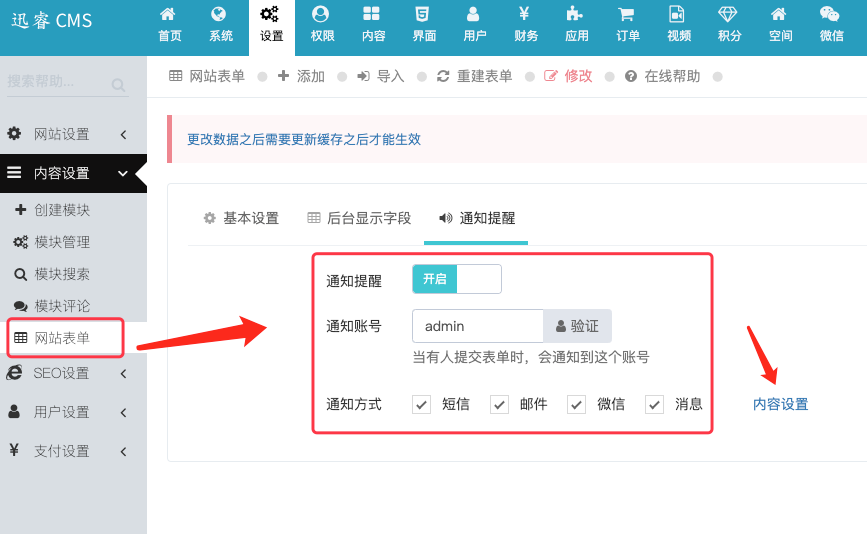Uncheck the 微信 notification checkbox
Image resolution: width=867 pixels, height=534 pixels.
click(576, 405)
